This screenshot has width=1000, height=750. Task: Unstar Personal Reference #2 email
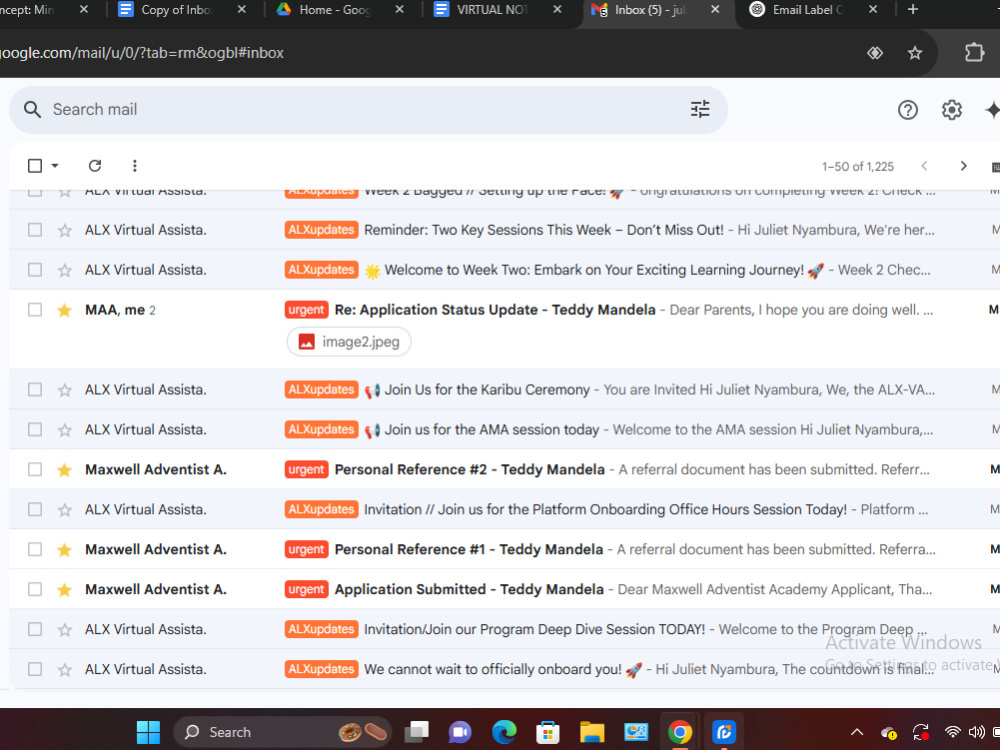tap(64, 470)
